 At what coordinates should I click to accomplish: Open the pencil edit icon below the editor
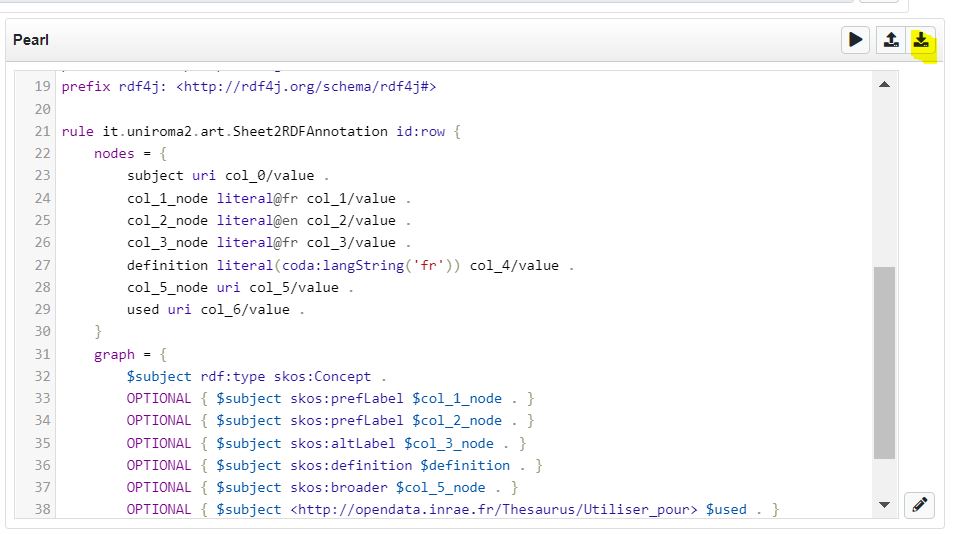coord(919,506)
